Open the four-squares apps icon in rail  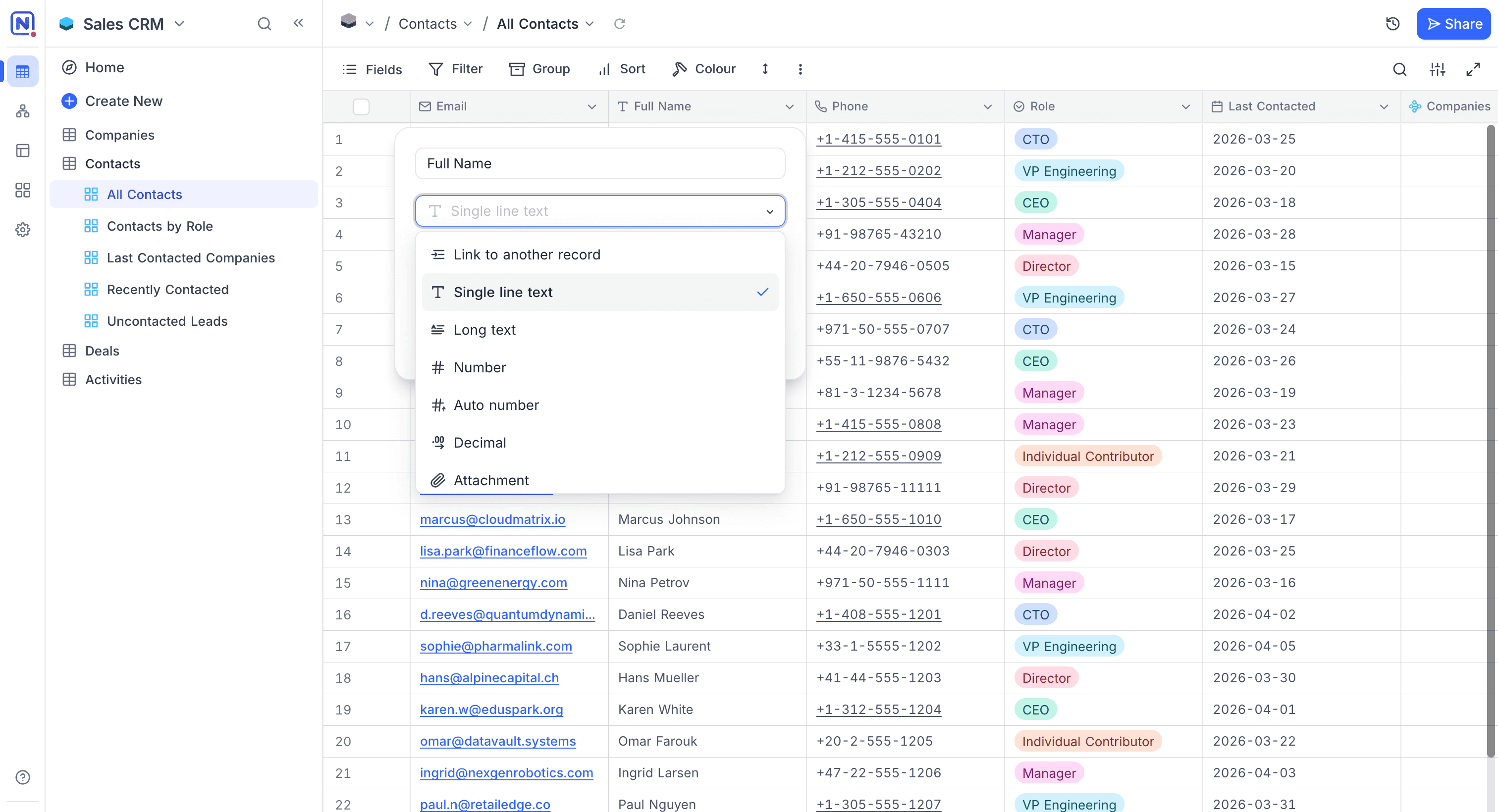click(x=23, y=190)
